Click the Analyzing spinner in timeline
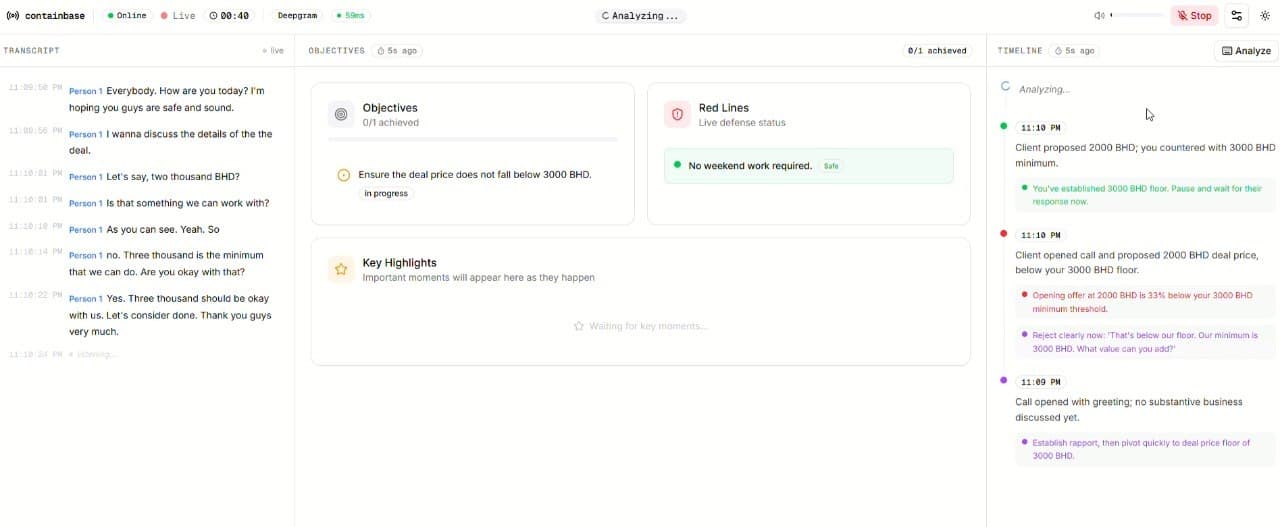The image size is (1280, 527). click(x=1006, y=87)
